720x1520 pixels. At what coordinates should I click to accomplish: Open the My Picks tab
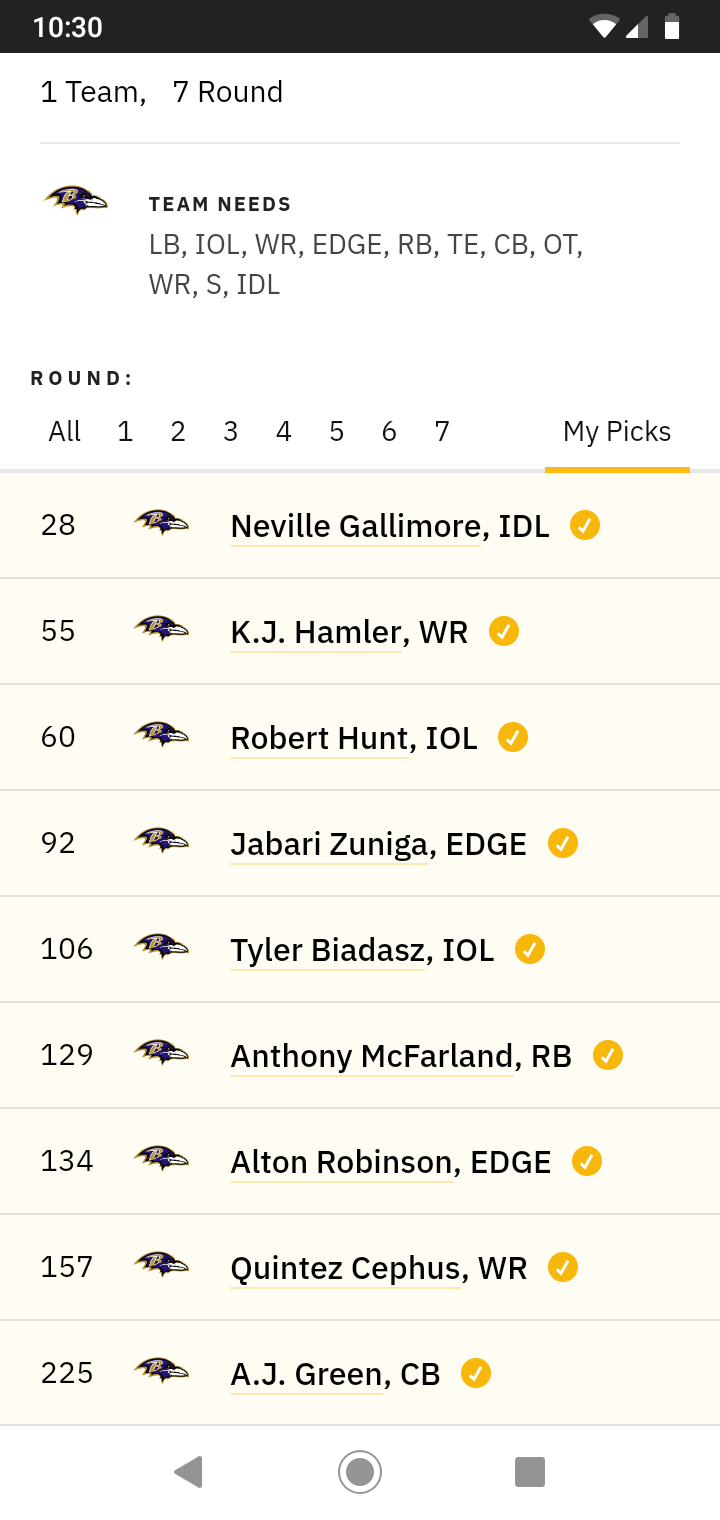click(617, 431)
